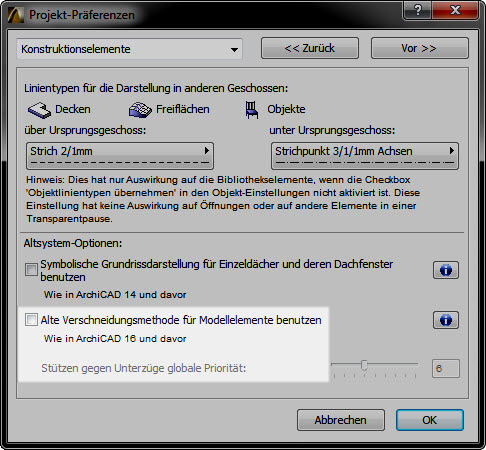This screenshot has height=450, width=486.
Task: Click the Decken label text
Action: tap(73, 109)
